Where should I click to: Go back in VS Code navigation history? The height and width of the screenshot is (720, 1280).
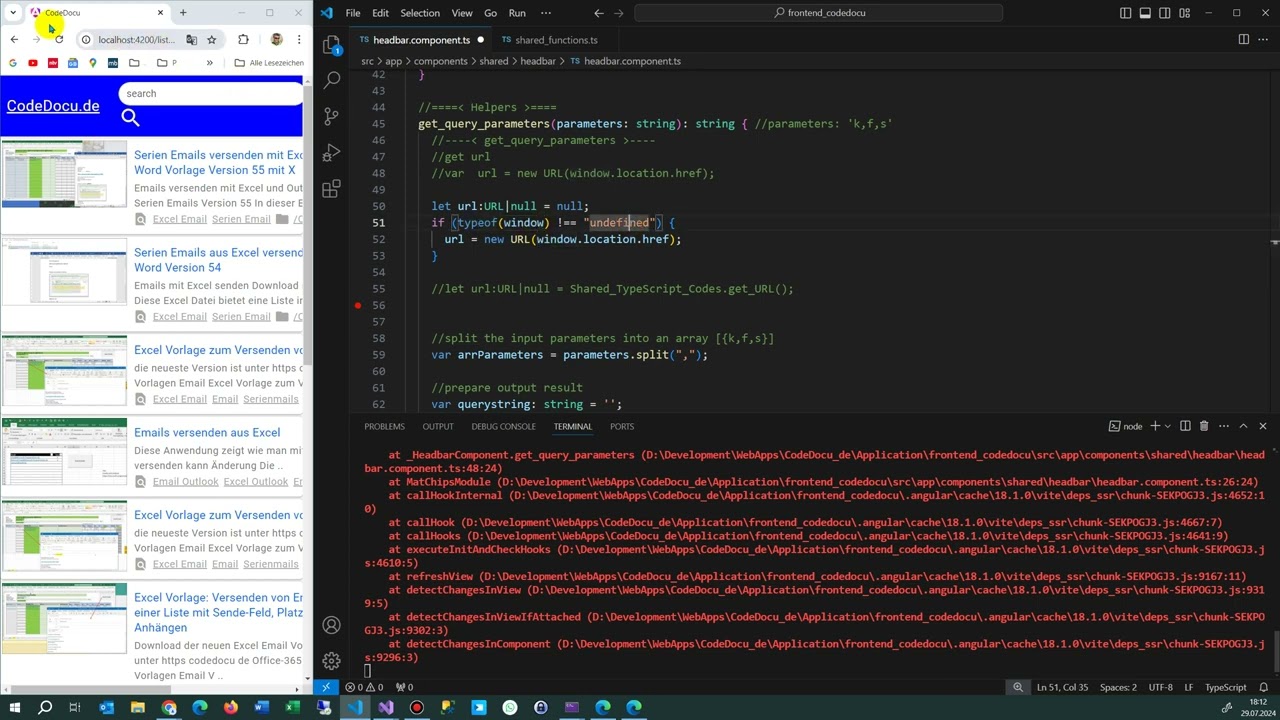(598, 13)
